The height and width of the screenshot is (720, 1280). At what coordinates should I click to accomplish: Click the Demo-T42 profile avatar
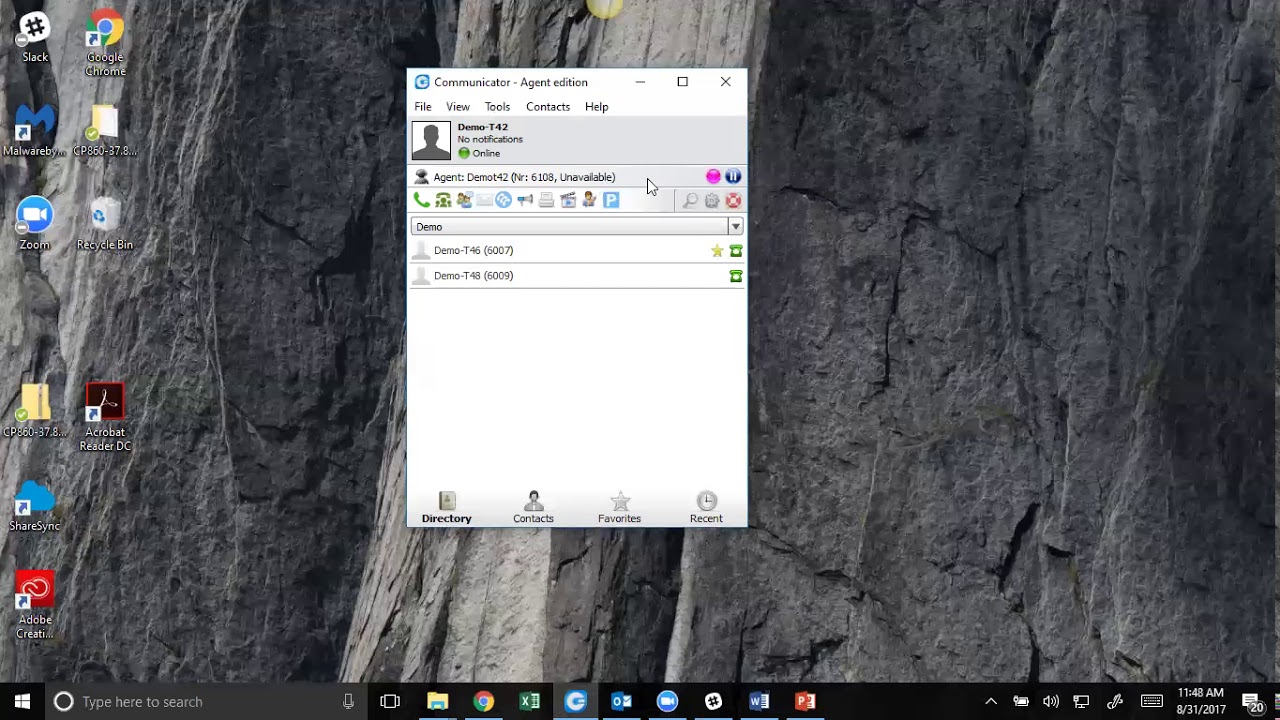pos(431,141)
